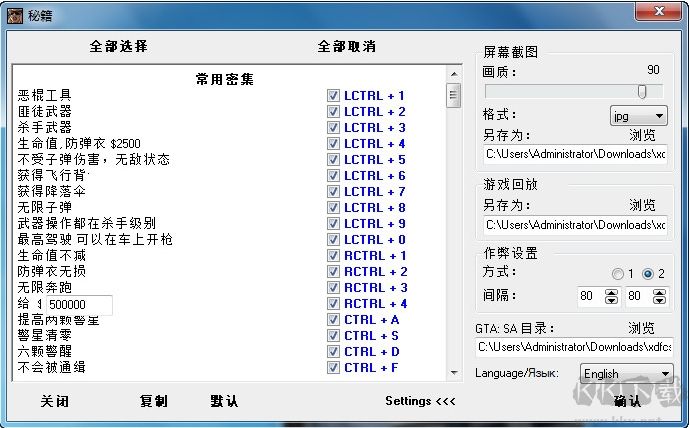Image resolution: width=689 pixels, height=428 pixels.
Task: Click the game replay save path field
Action: point(575,225)
